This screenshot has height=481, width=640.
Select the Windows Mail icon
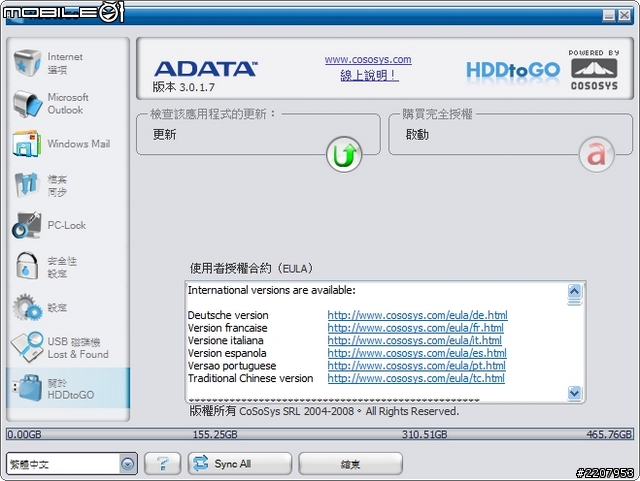tap(27, 144)
